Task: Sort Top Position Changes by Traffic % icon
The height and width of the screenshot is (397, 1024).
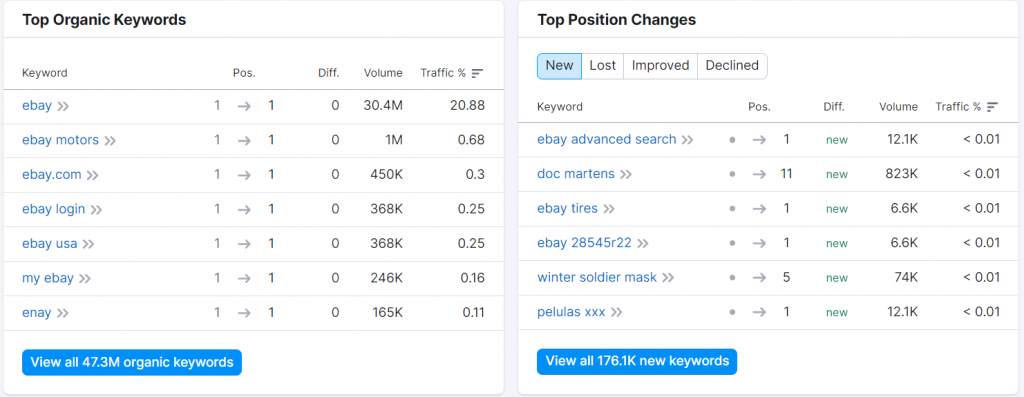Action: click(993, 107)
